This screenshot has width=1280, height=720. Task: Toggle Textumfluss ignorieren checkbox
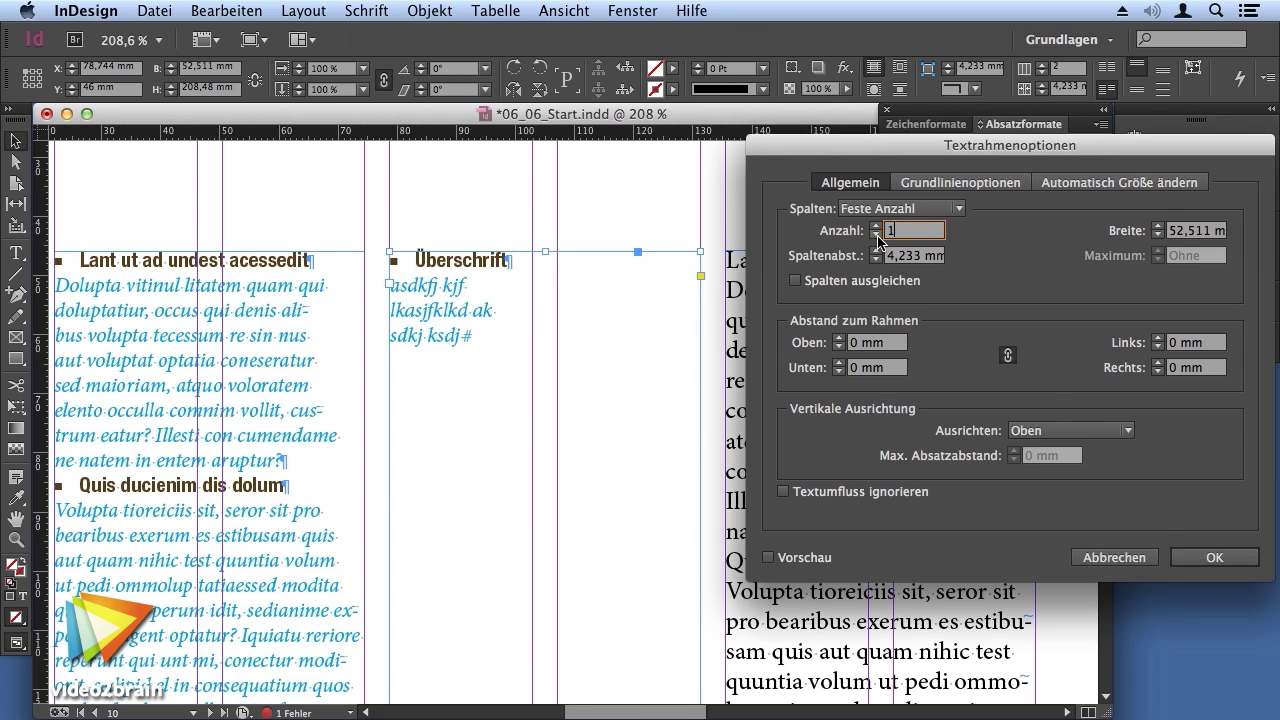click(784, 492)
